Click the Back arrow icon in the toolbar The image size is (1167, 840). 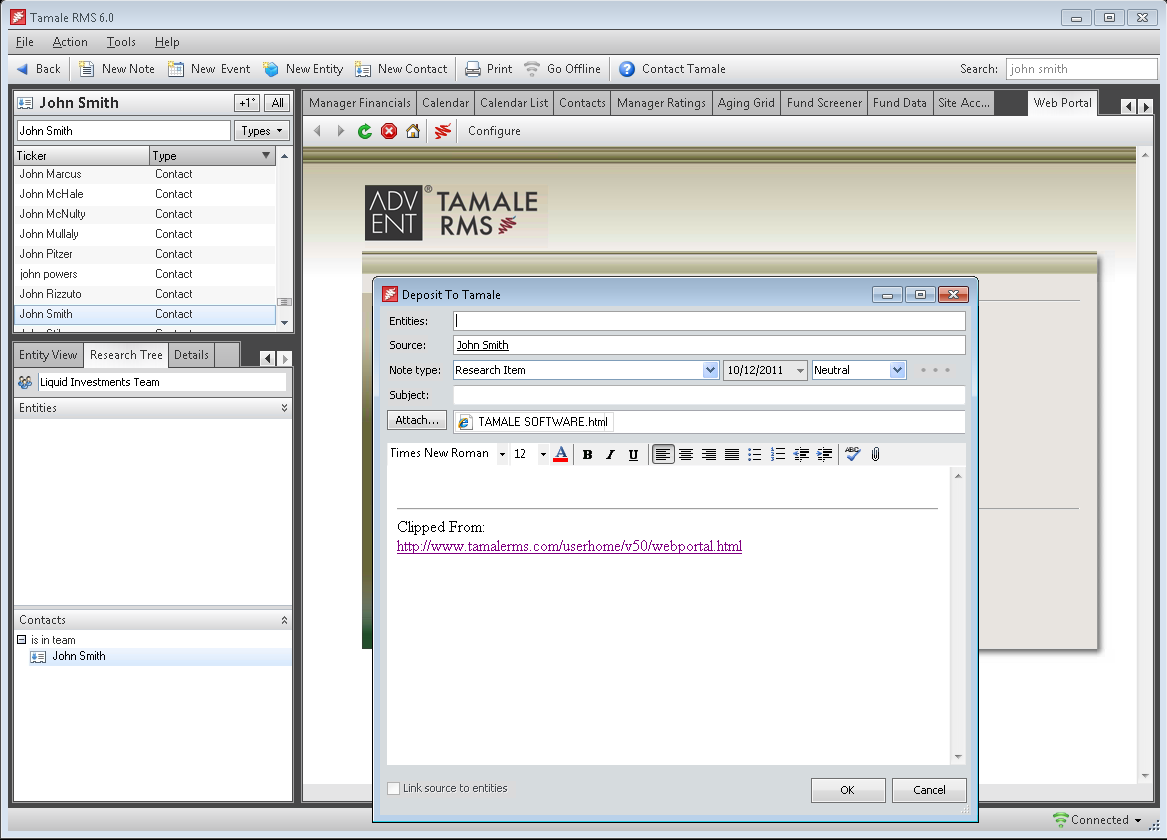[x=22, y=69]
